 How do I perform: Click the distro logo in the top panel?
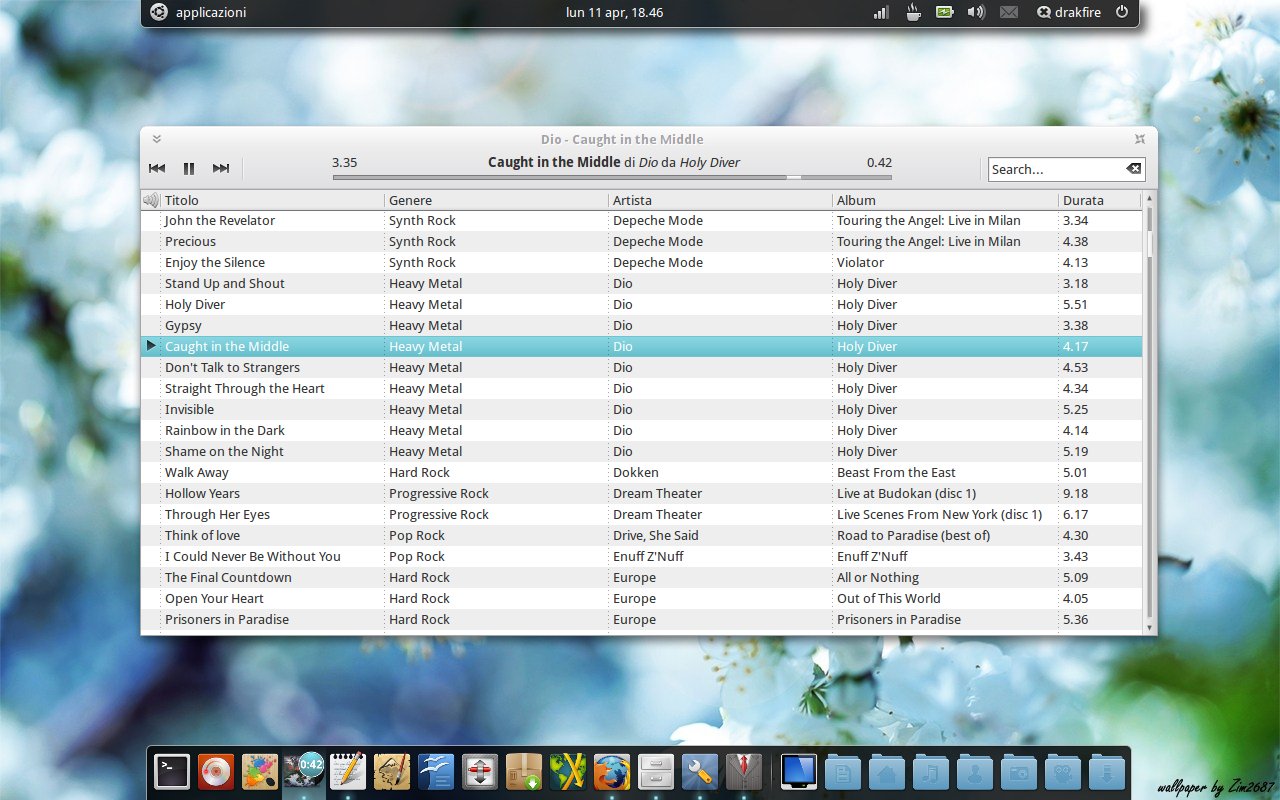(158, 13)
